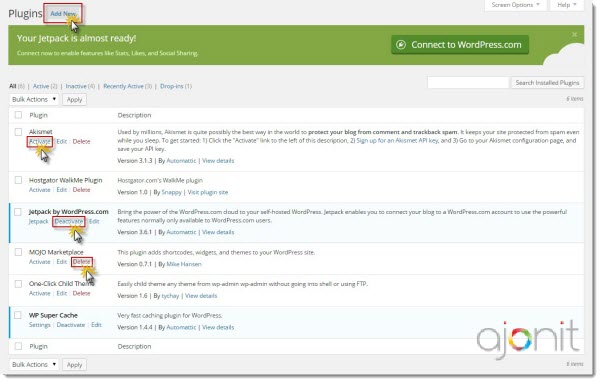Click the Description column header
This screenshot has height=382, width=600.
pos(134,115)
